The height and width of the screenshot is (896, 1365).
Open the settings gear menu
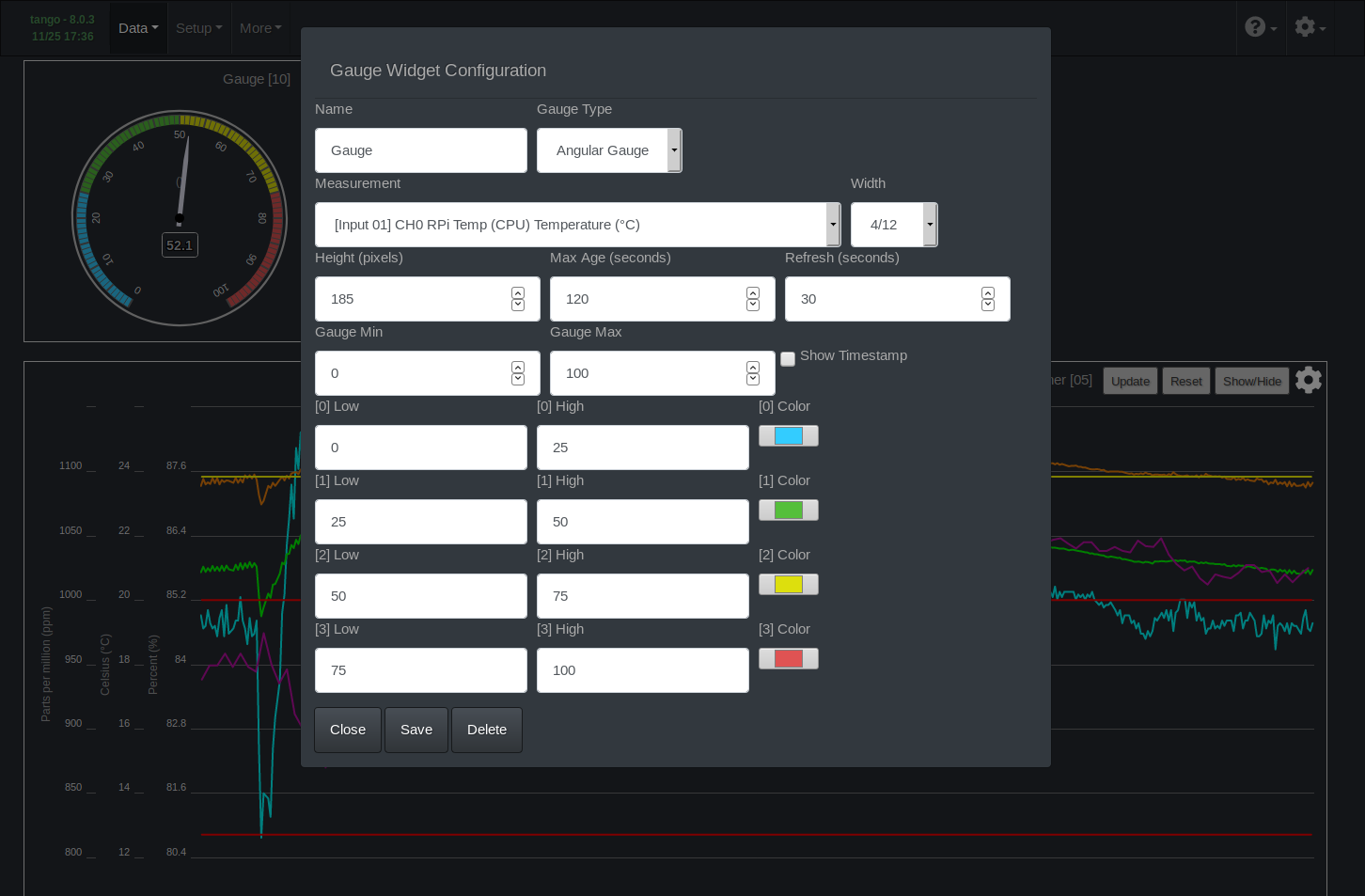point(1309,27)
